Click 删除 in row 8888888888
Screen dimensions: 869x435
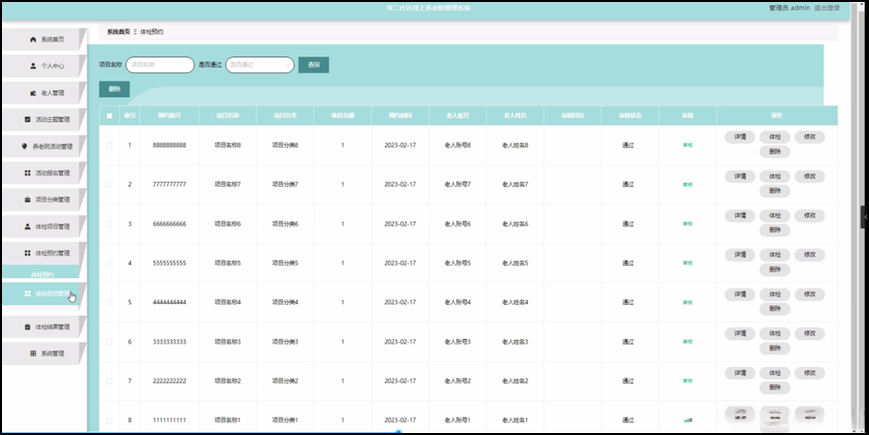pos(775,152)
